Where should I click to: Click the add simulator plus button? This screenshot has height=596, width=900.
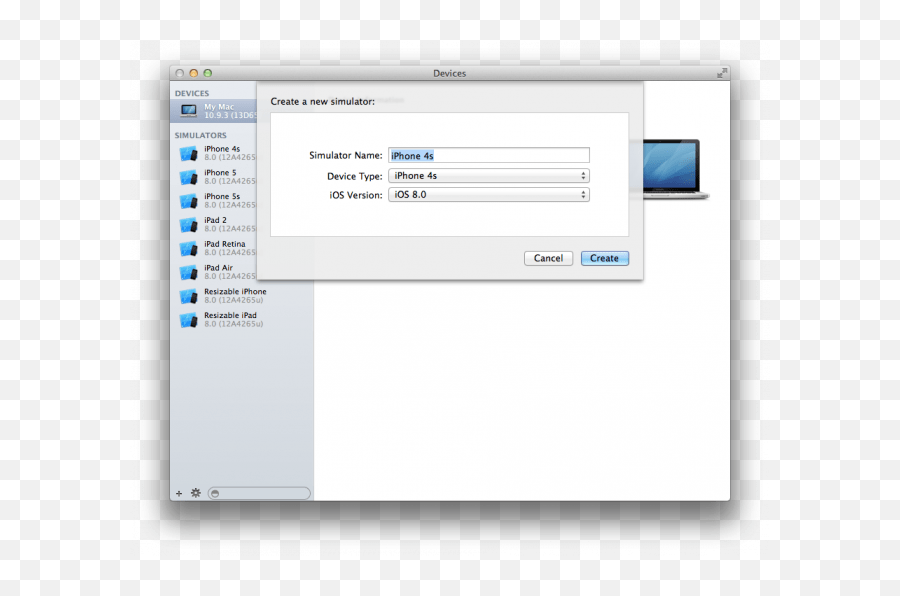point(178,492)
